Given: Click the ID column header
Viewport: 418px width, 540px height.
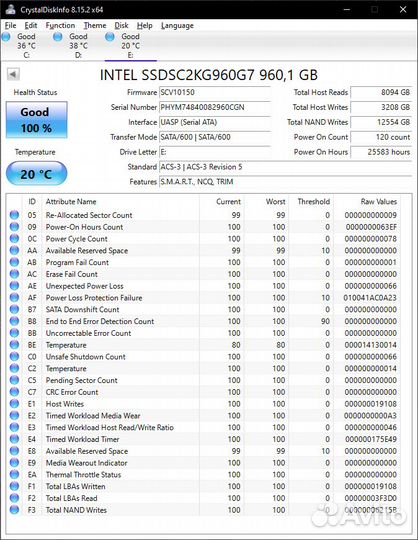Looking at the screenshot, I should click(32, 202).
